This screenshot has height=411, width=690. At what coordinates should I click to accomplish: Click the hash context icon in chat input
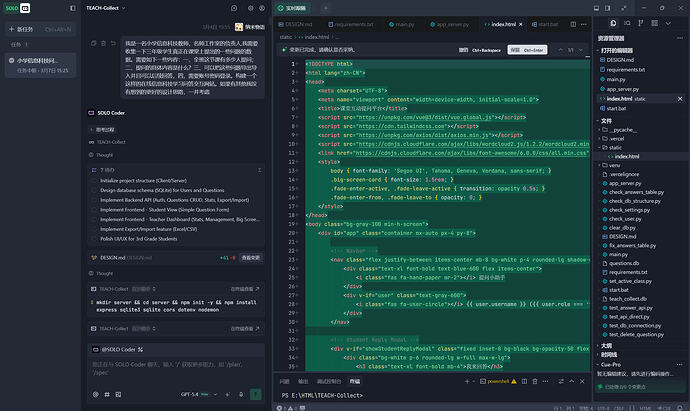click(x=107, y=394)
